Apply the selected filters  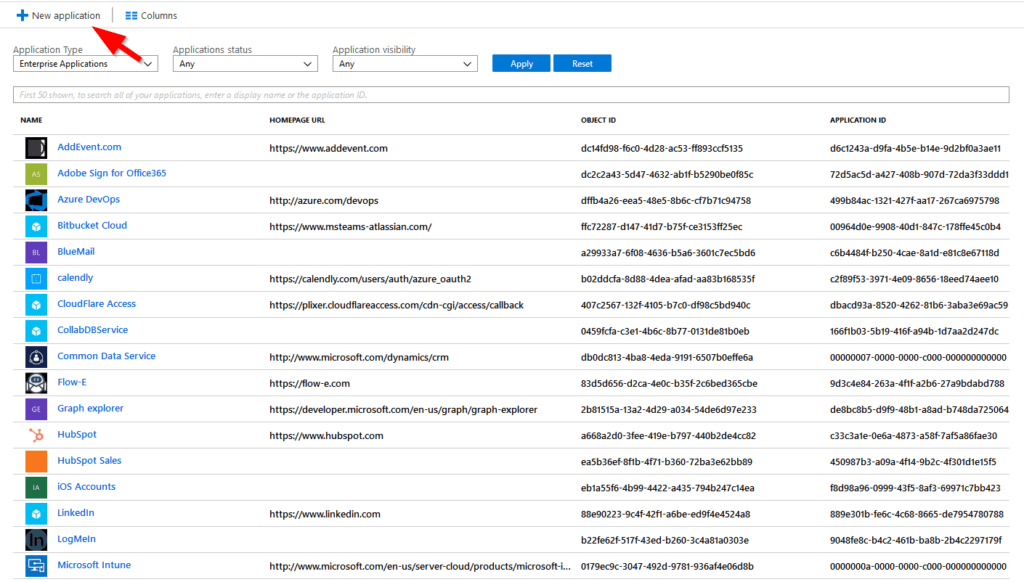[x=521, y=63]
